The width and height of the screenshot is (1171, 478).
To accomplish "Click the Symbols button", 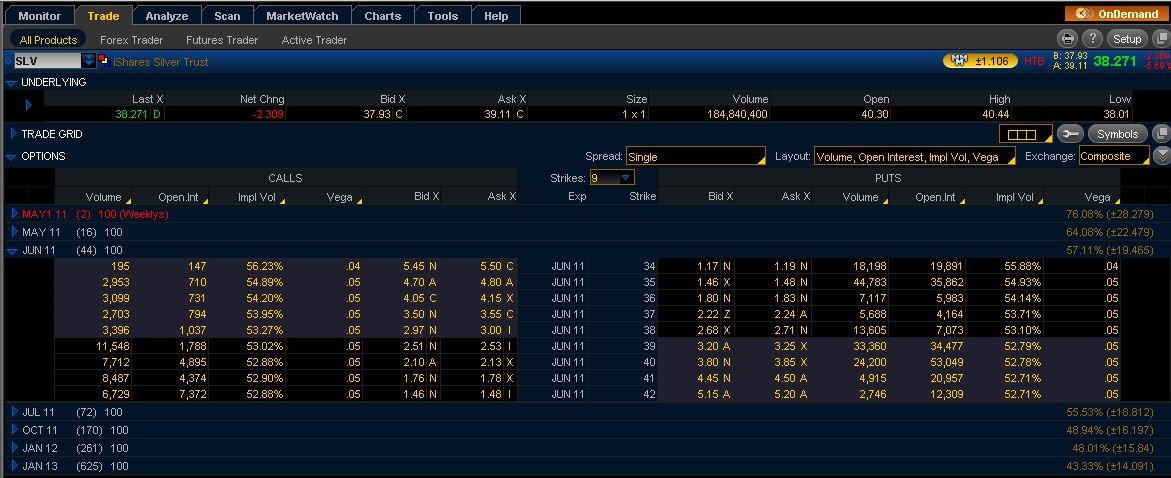I will click(x=1117, y=134).
